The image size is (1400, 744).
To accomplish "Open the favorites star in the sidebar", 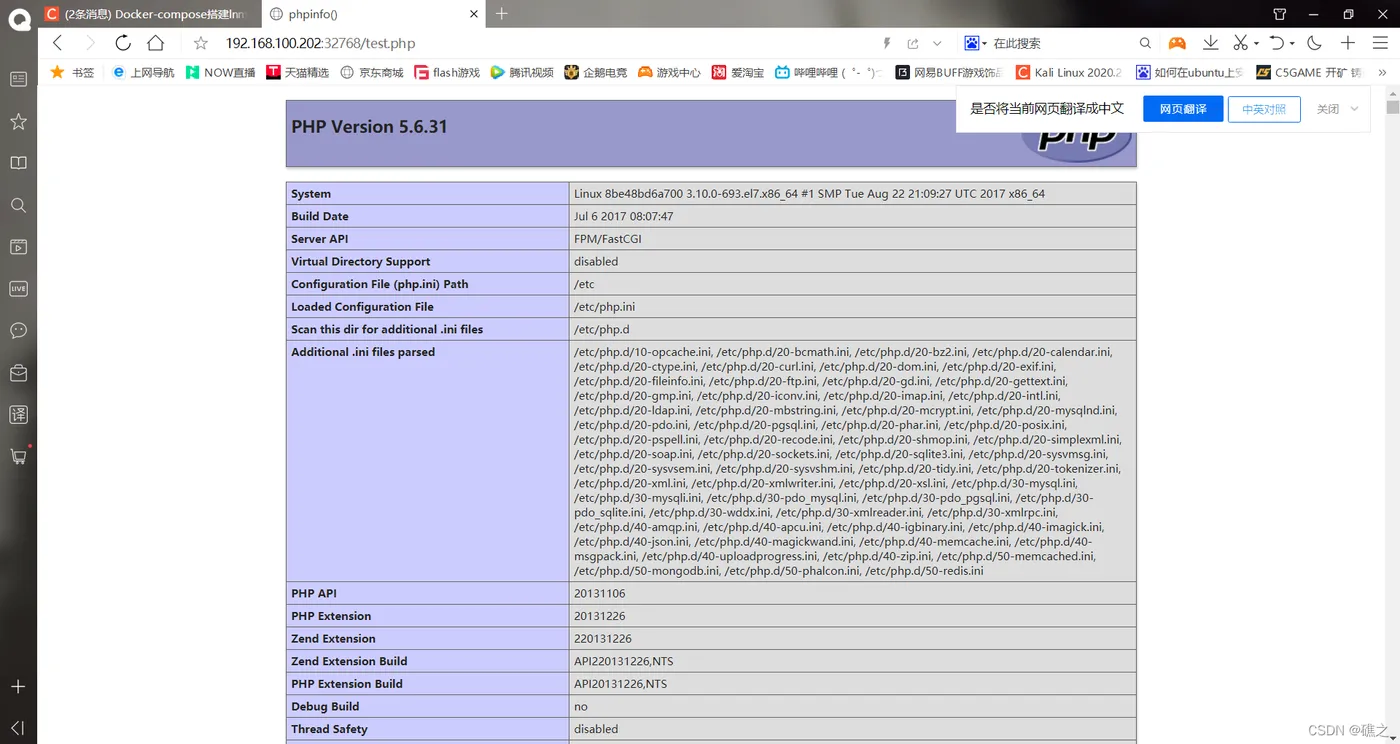I will tap(18, 121).
